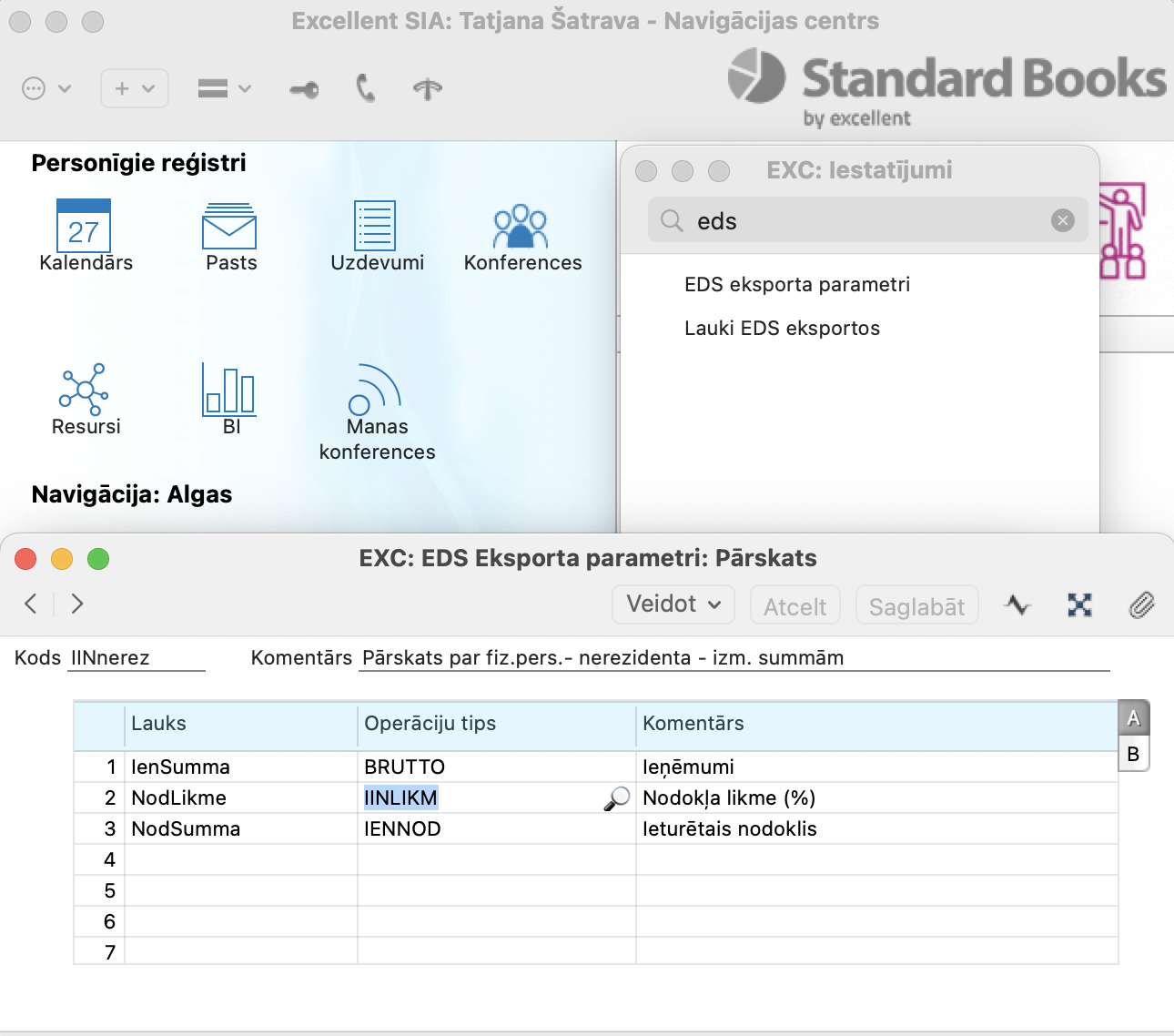This screenshot has height=1036, width=1174.
Task: Select EDS eksporta parametri setting
Action: click(796, 285)
